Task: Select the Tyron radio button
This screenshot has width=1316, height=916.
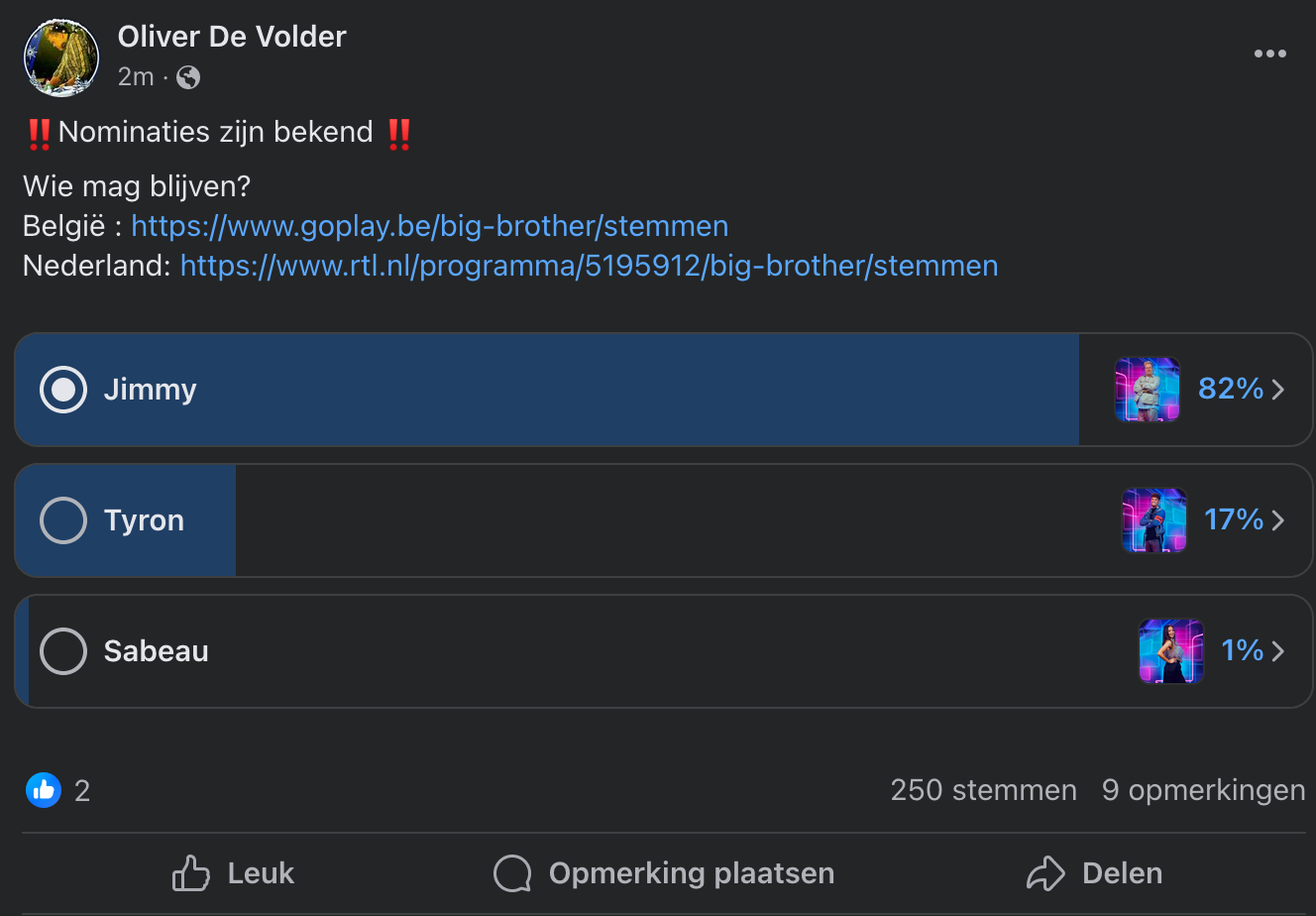Action: pyautogui.click(x=63, y=520)
